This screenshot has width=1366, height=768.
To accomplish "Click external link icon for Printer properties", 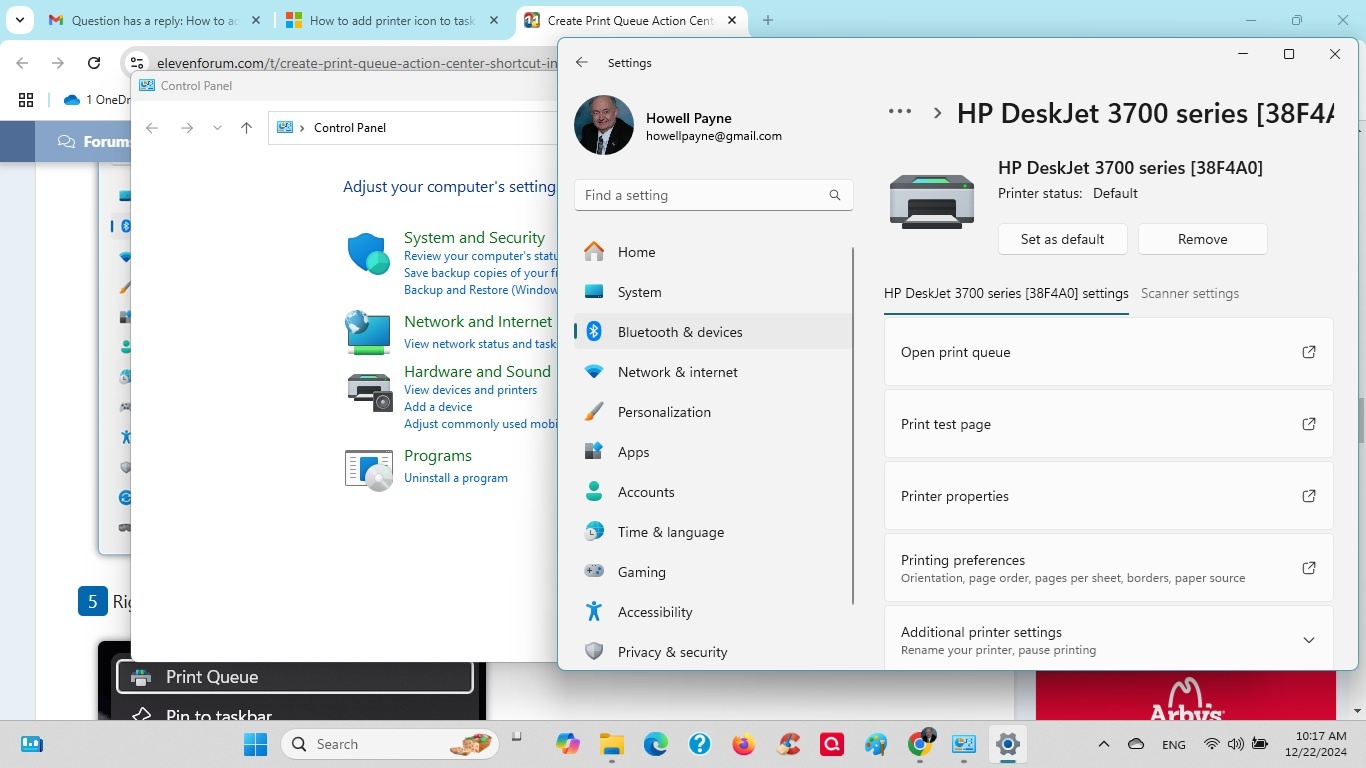I will click(x=1308, y=496).
